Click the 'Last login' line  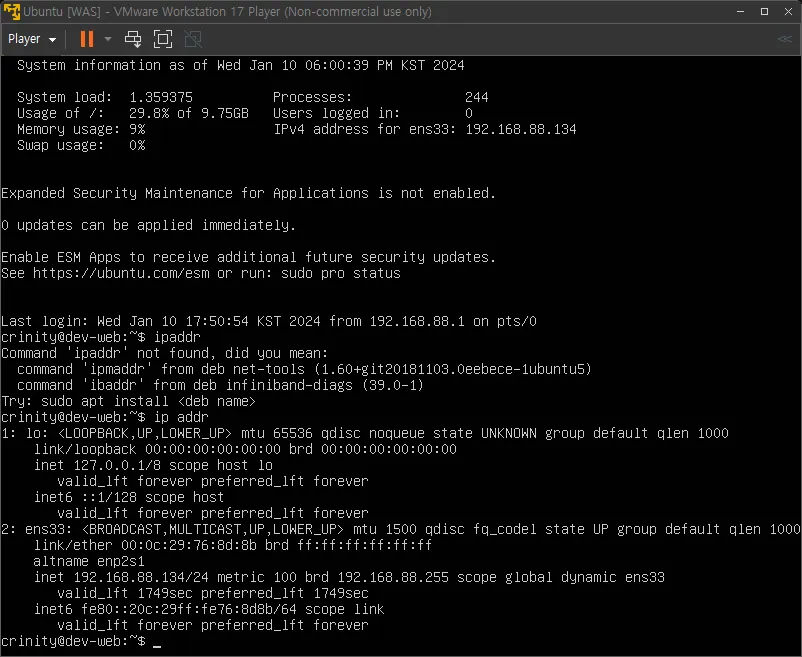tap(269, 321)
